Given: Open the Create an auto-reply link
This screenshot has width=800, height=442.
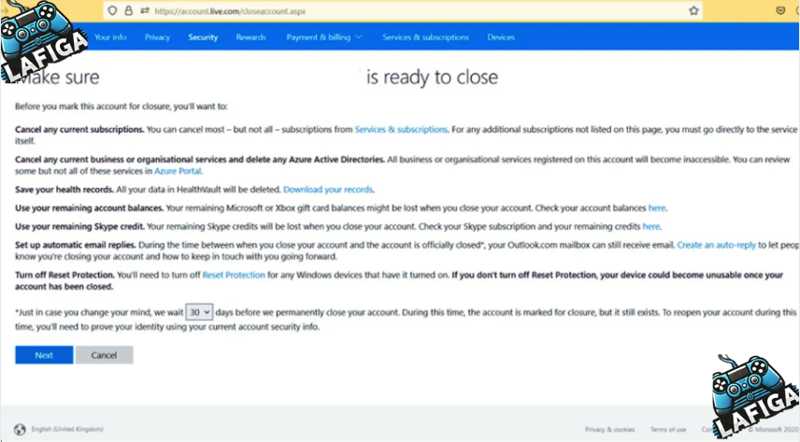Looking at the screenshot, I should (x=716, y=245).
